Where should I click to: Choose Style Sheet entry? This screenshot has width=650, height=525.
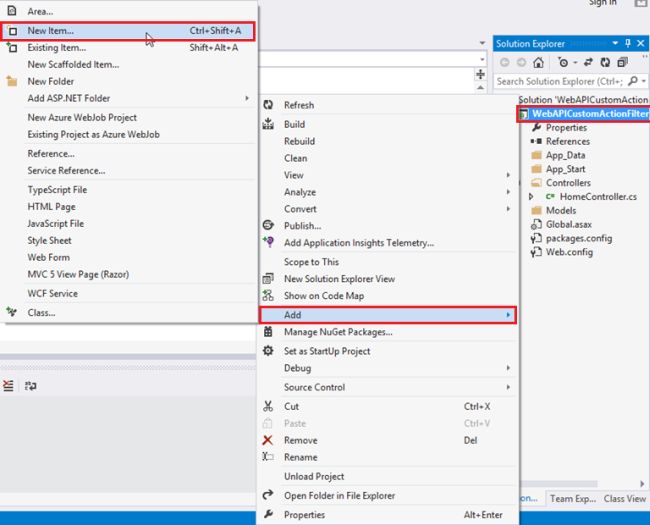128,241
